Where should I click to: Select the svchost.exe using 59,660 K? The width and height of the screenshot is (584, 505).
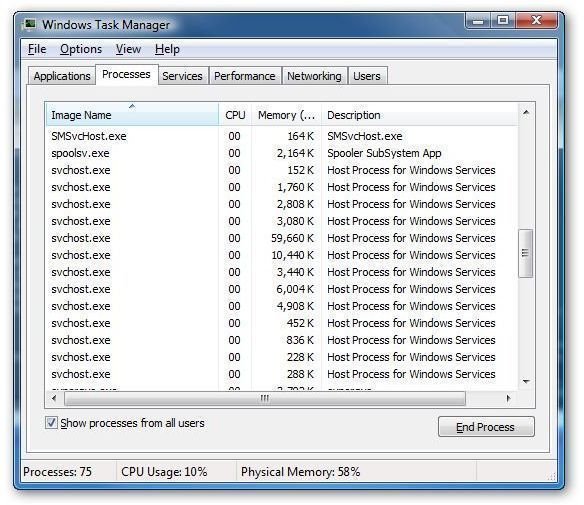(282, 238)
